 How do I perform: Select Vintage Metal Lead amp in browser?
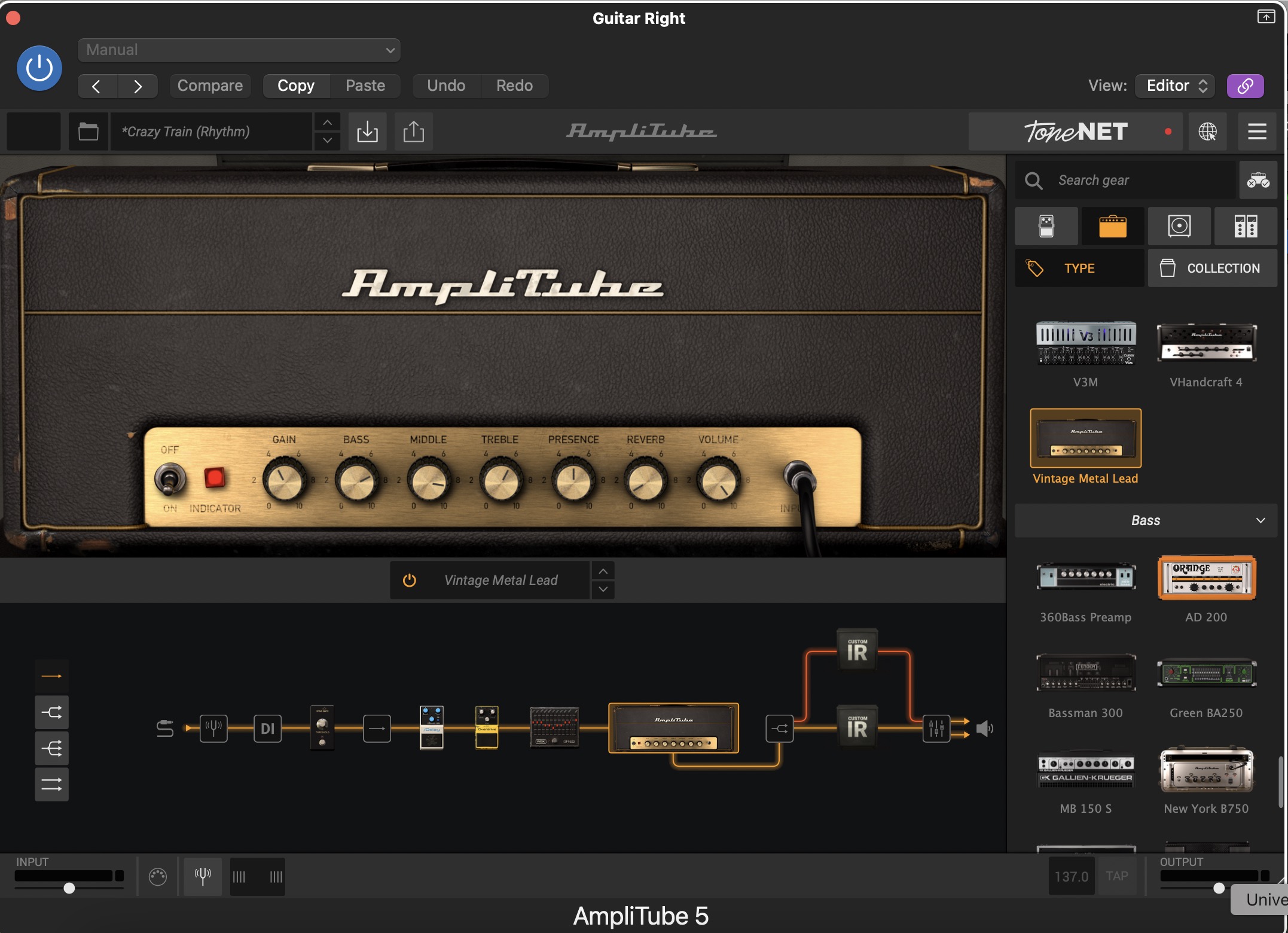tap(1085, 438)
